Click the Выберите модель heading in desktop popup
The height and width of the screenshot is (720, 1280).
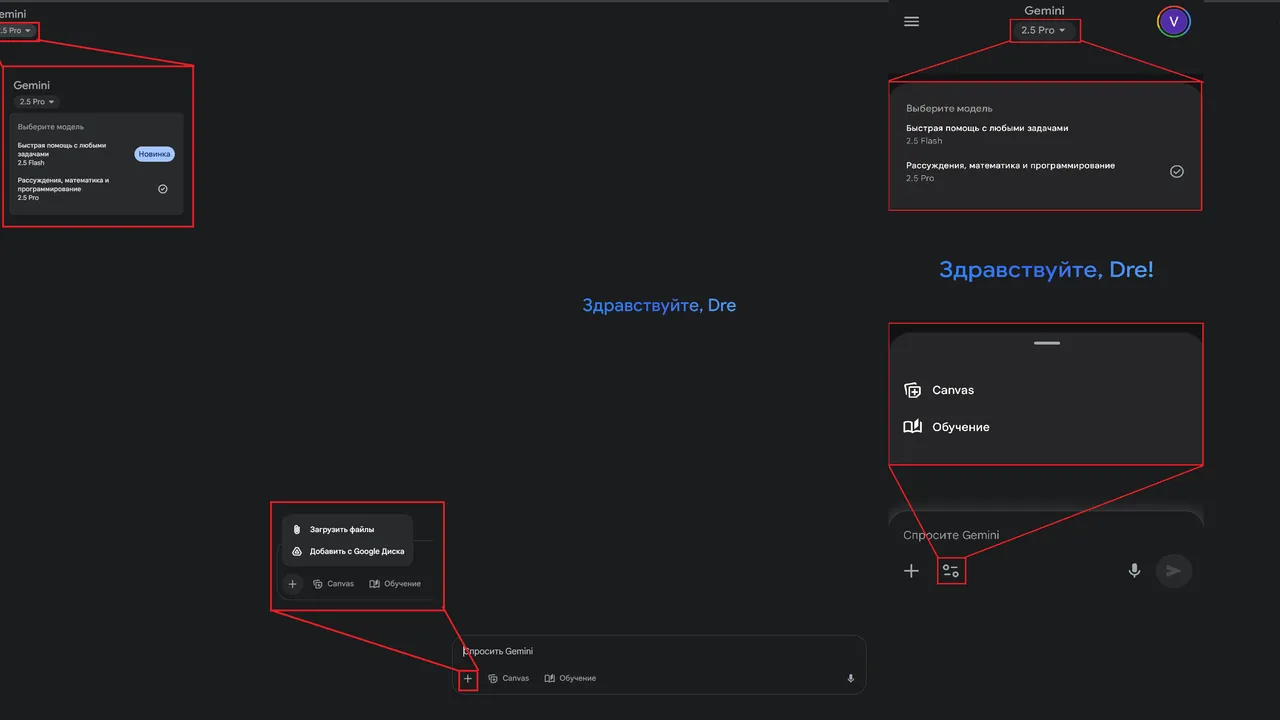[51, 127]
